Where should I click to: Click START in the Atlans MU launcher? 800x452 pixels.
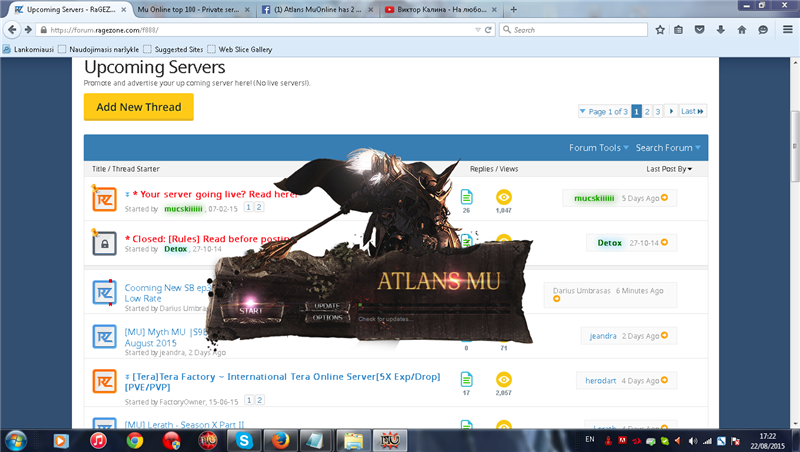point(251,310)
